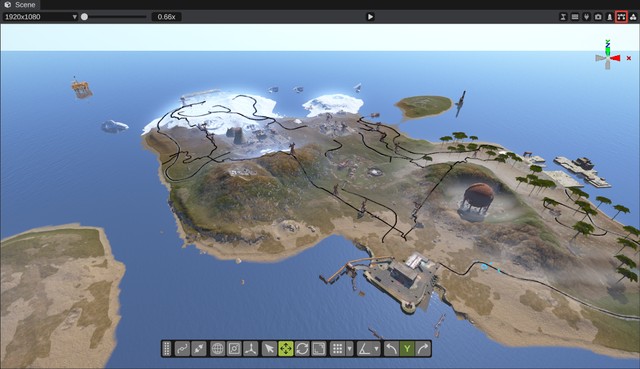Start scene playback with the play button
This screenshot has height=369, width=640.
pos(370,17)
